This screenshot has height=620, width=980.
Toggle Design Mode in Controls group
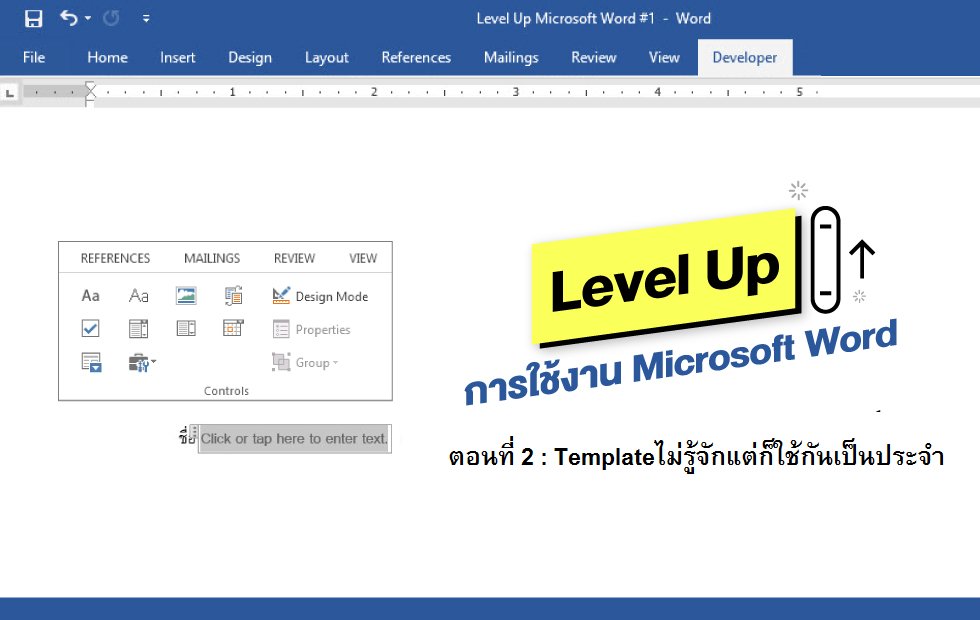pos(320,296)
